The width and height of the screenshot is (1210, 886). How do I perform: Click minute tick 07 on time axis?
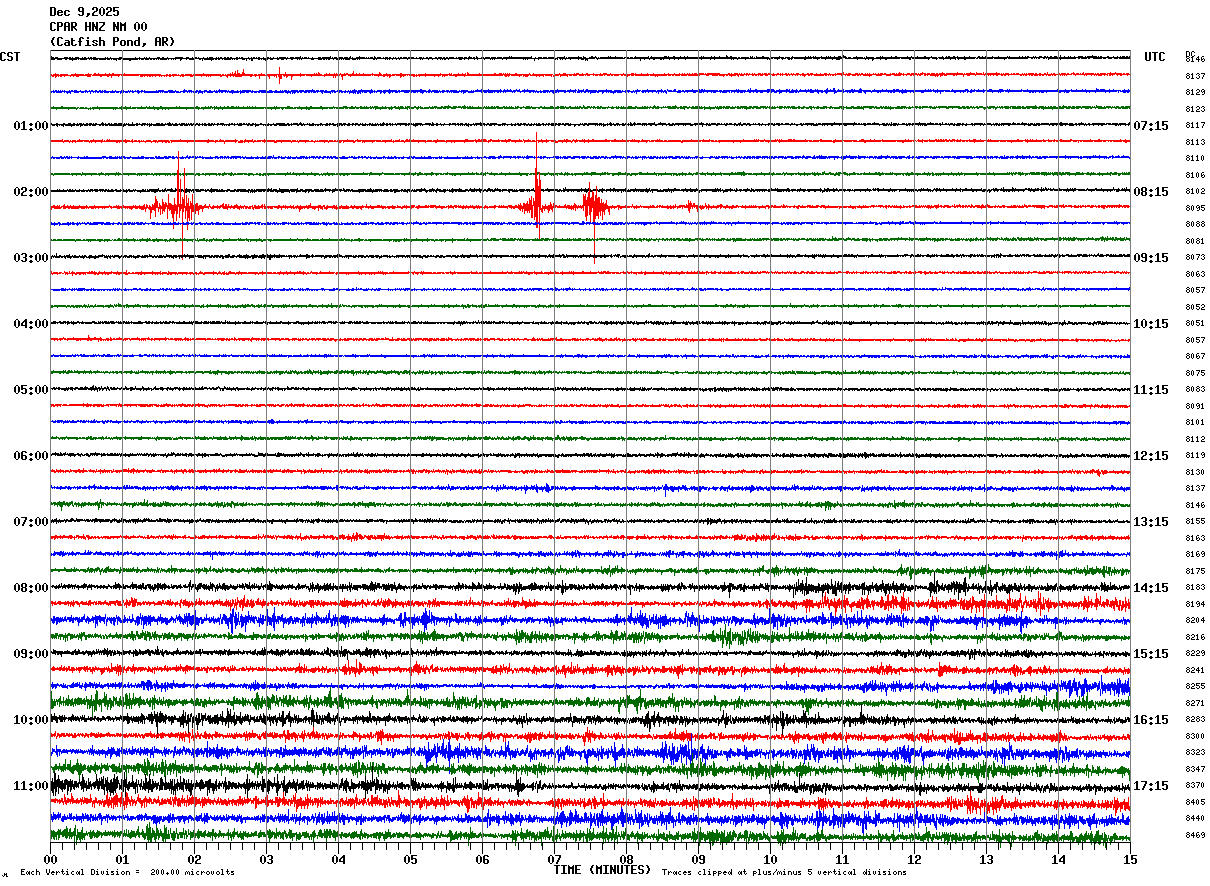(554, 859)
